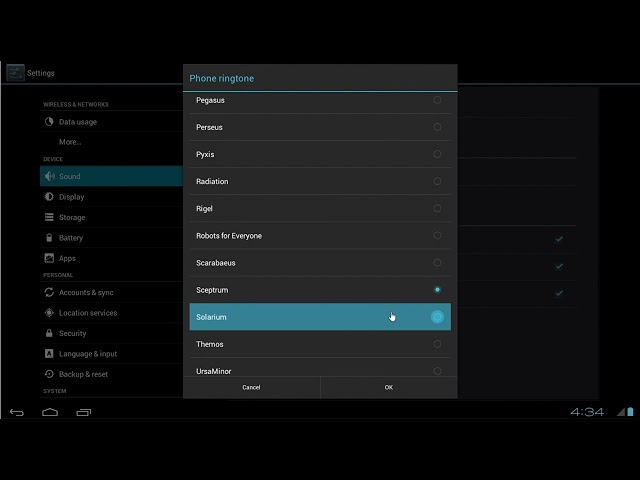Open Language & input settings
Image resolution: width=640 pixels, height=480 pixels.
pyautogui.click(x=111, y=353)
